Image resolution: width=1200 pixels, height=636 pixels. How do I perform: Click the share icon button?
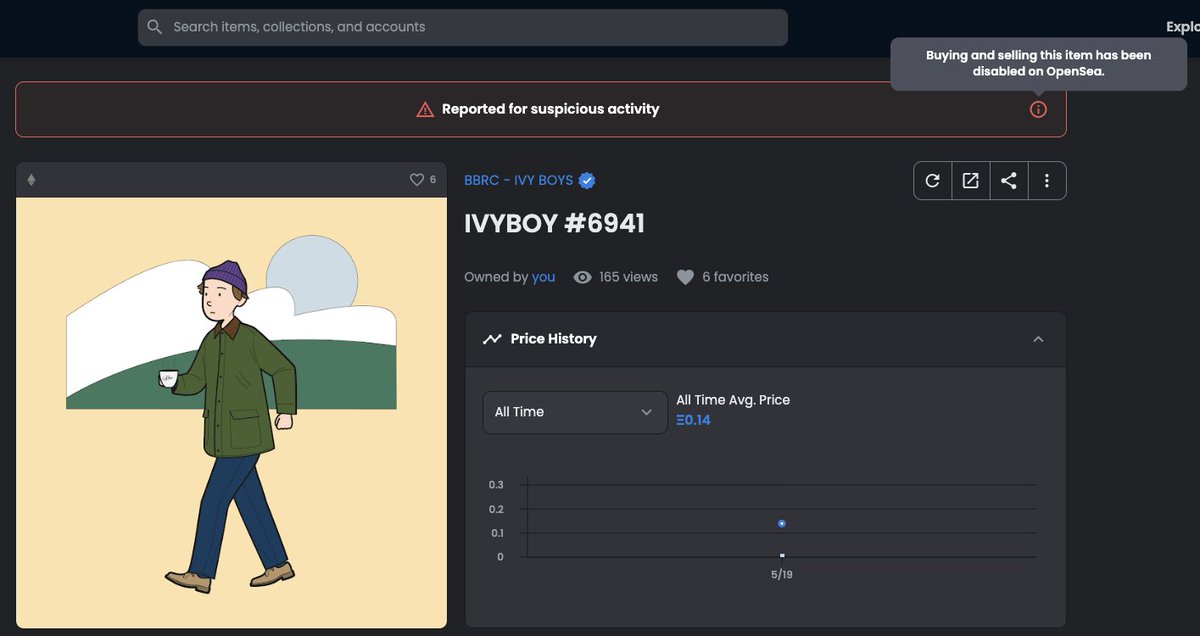tap(1008, 181)
